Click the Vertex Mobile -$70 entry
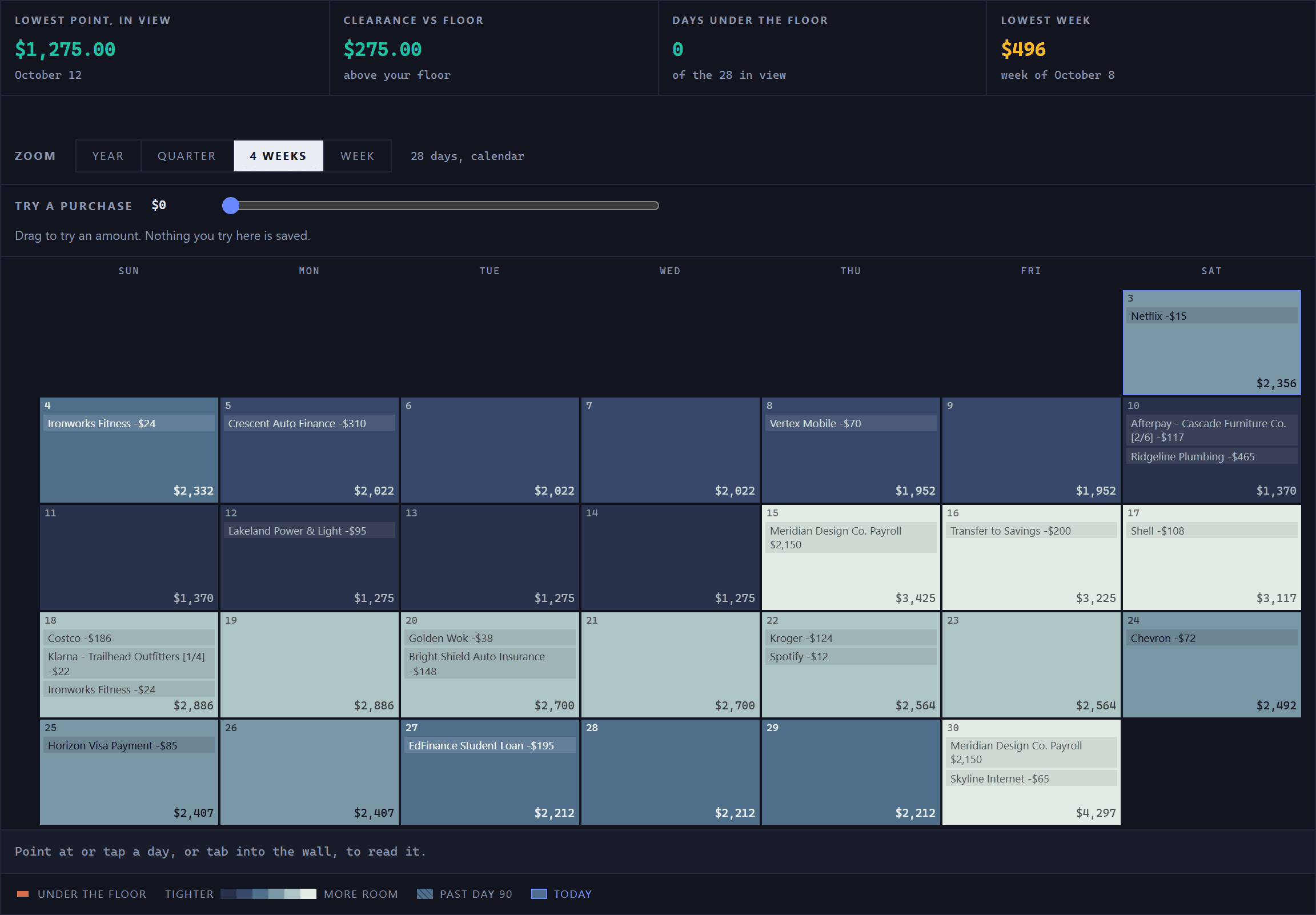1316x915 pixels. tap(850, 423)
